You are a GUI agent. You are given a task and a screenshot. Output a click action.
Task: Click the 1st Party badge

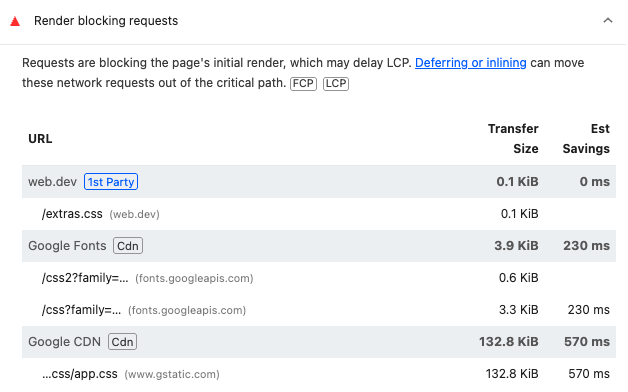tap(111, 182)
